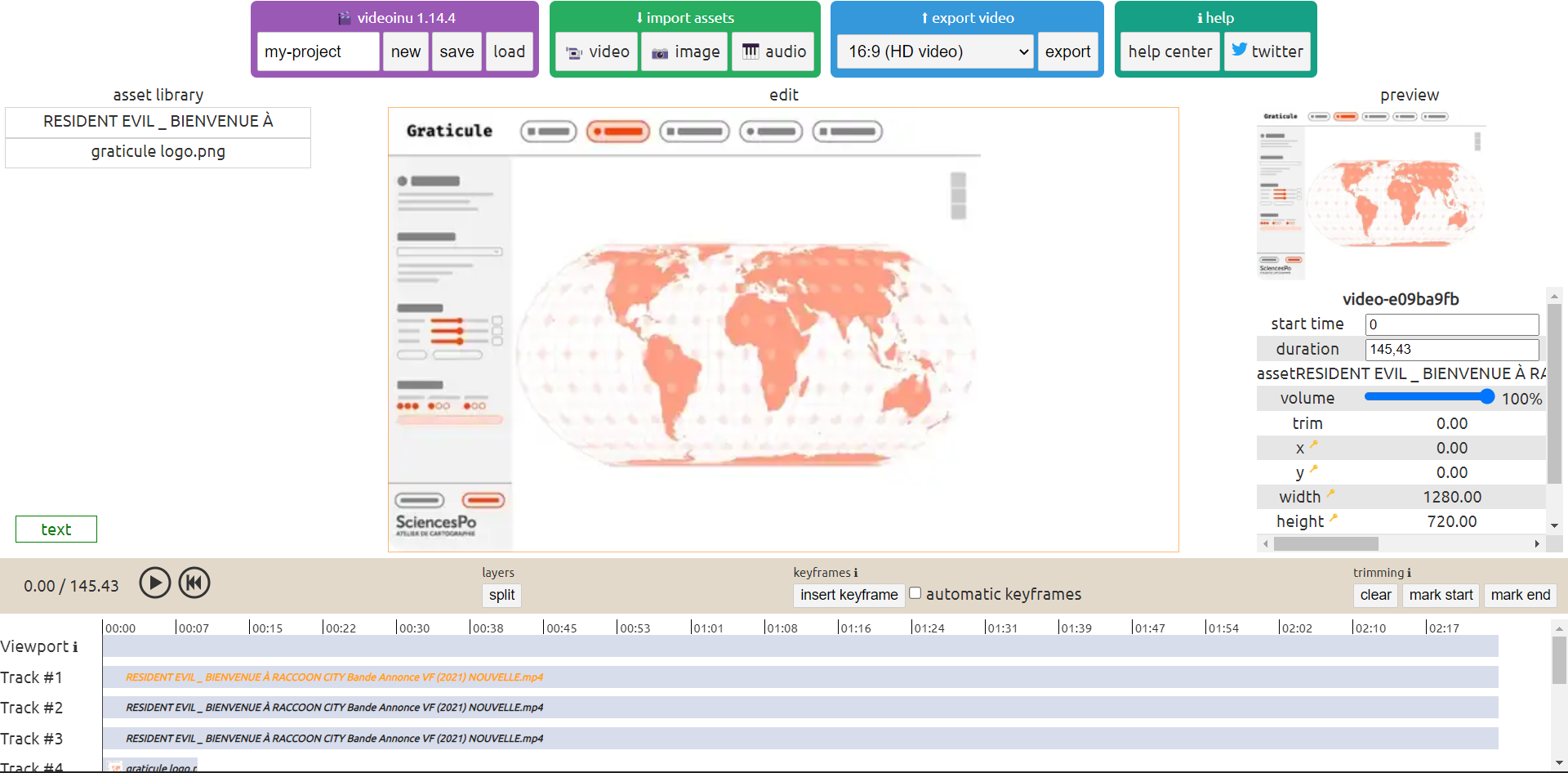The width and height of the screenshot is (1568, 773).
Task: Save the project
Action: [x=457, y=51]
